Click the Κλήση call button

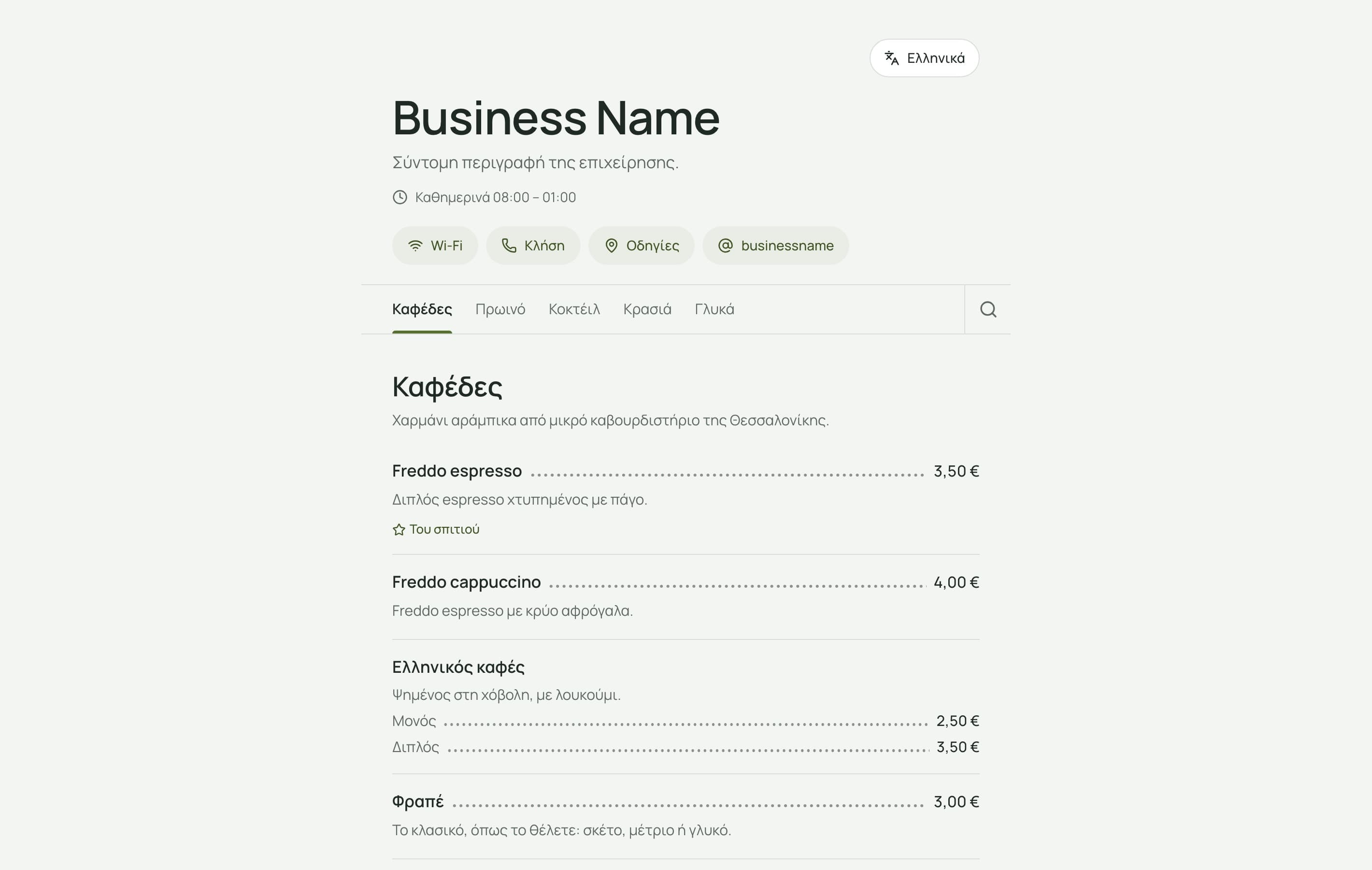point(533,246)
